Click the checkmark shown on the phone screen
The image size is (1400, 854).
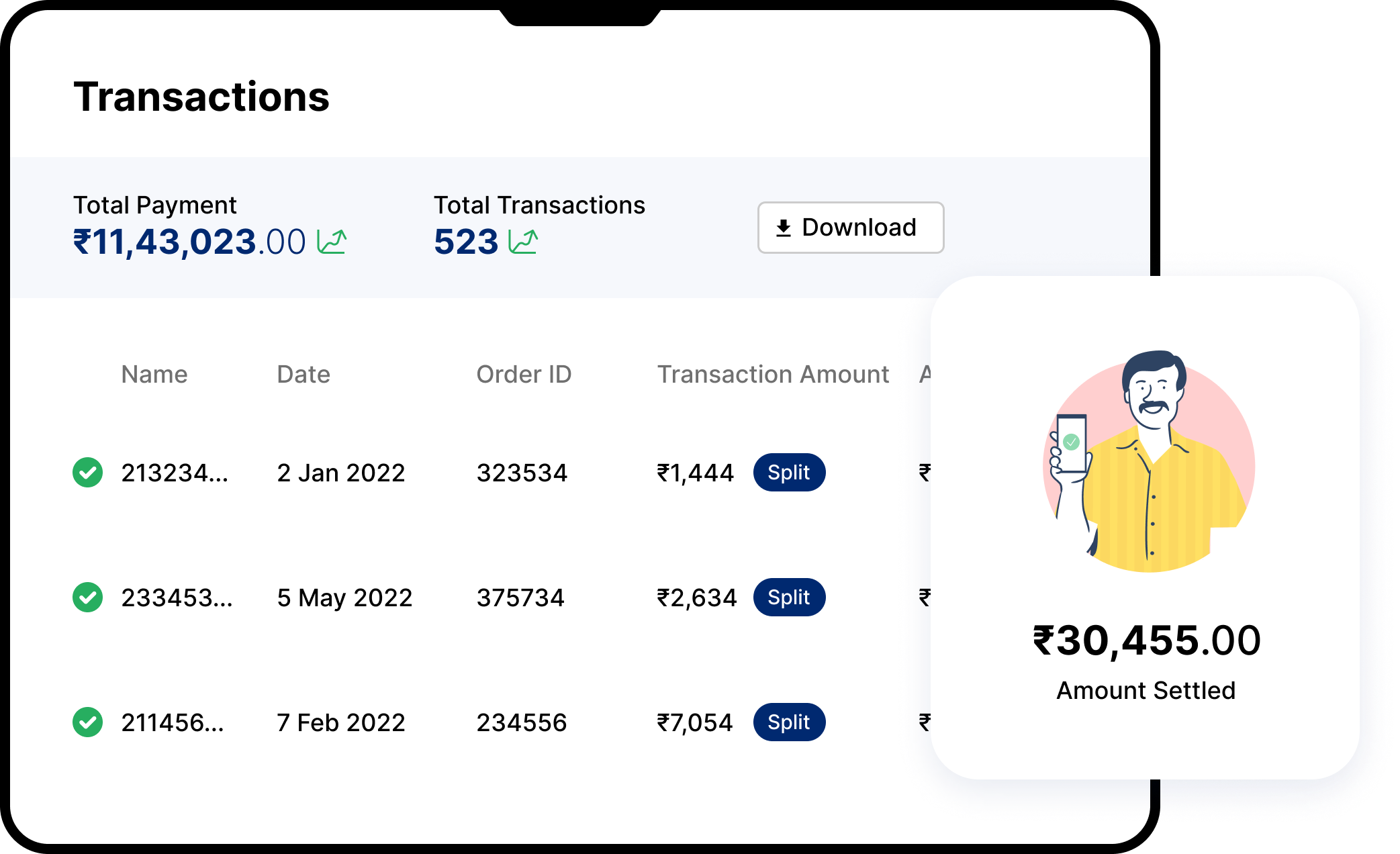[1072, 442]
